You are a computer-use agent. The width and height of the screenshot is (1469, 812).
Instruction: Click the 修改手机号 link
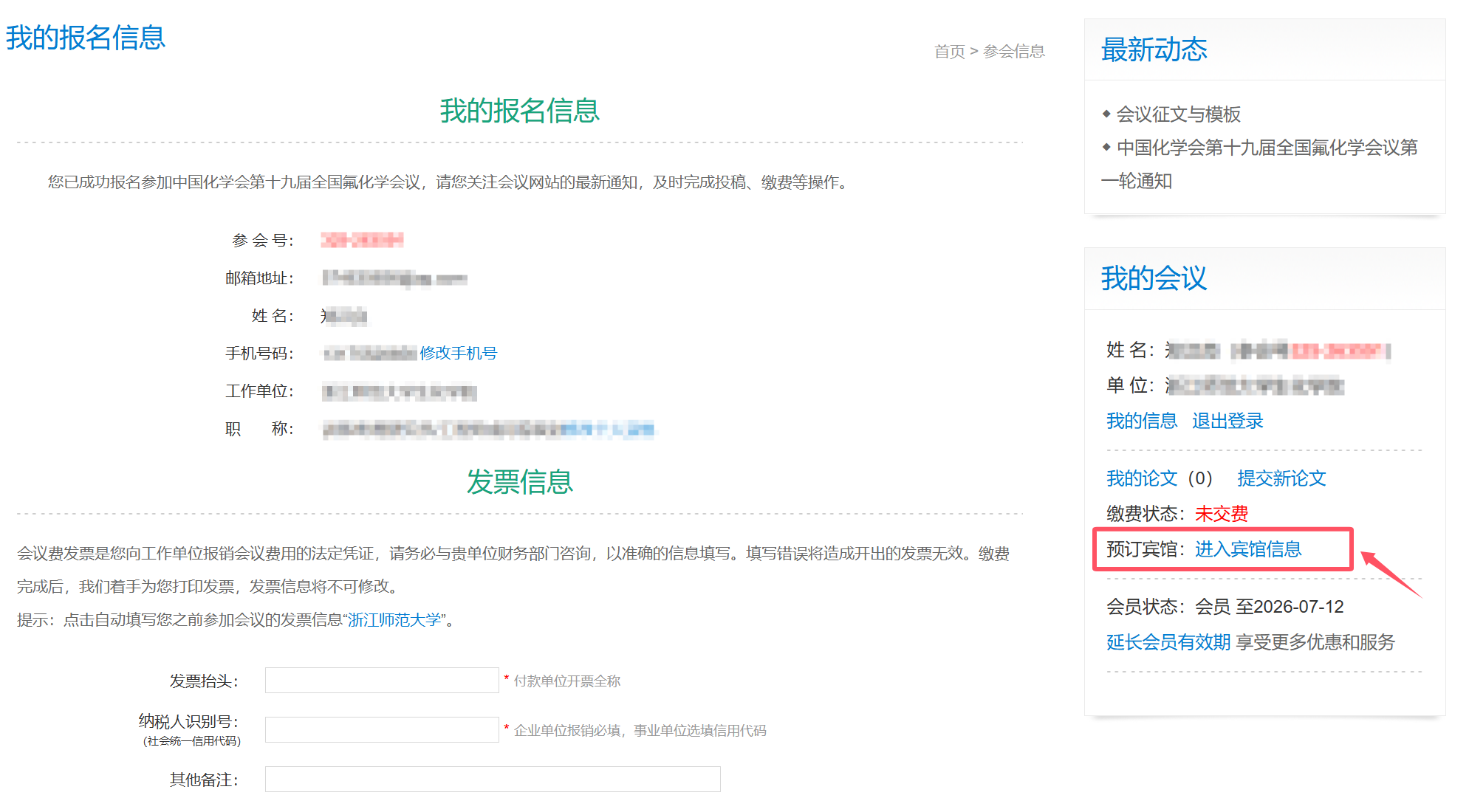[x=458, y=354]
